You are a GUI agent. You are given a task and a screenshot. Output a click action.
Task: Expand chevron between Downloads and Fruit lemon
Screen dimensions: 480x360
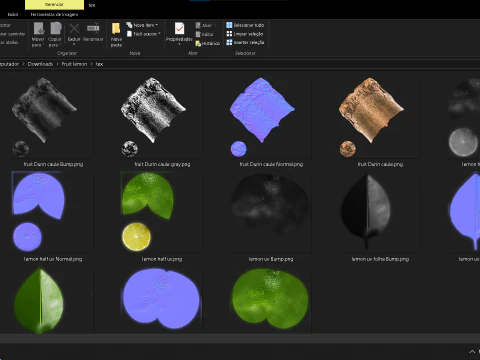(57, 64)
